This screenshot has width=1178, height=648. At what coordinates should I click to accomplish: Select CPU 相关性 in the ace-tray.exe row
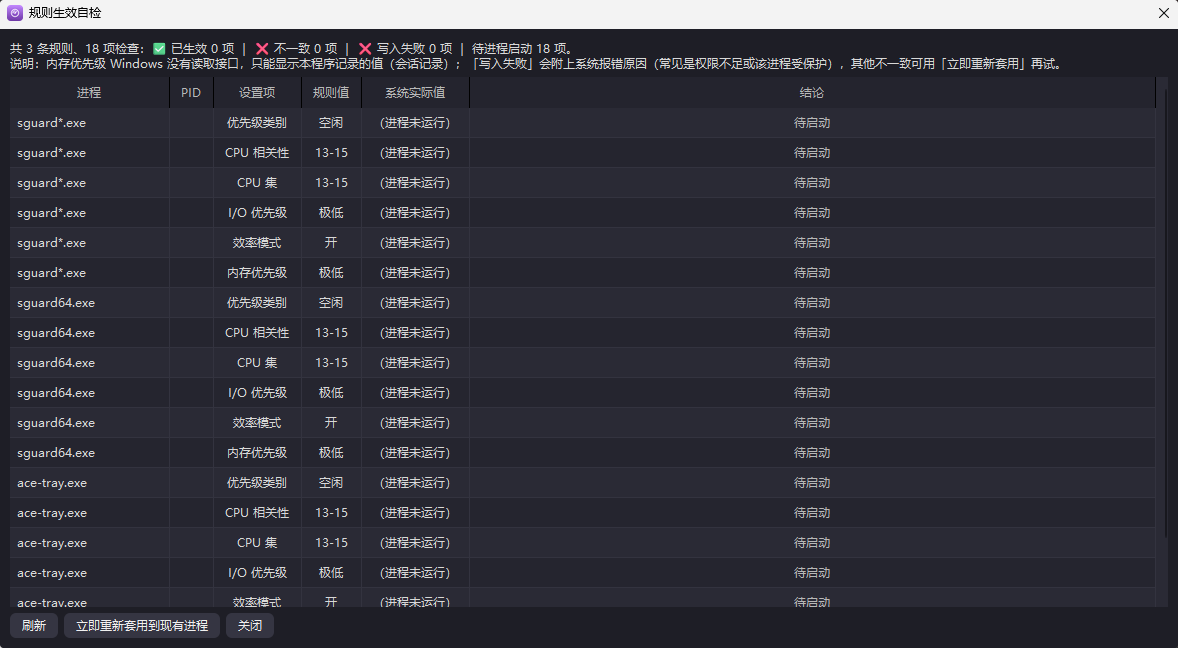[x=257, y=513]
